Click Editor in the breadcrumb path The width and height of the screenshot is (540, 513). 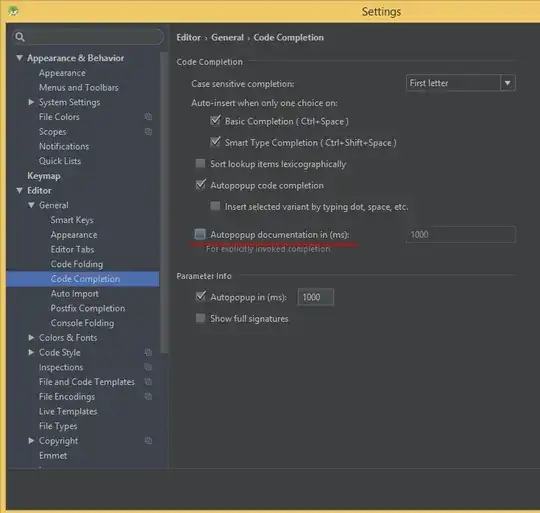[188, 38]
